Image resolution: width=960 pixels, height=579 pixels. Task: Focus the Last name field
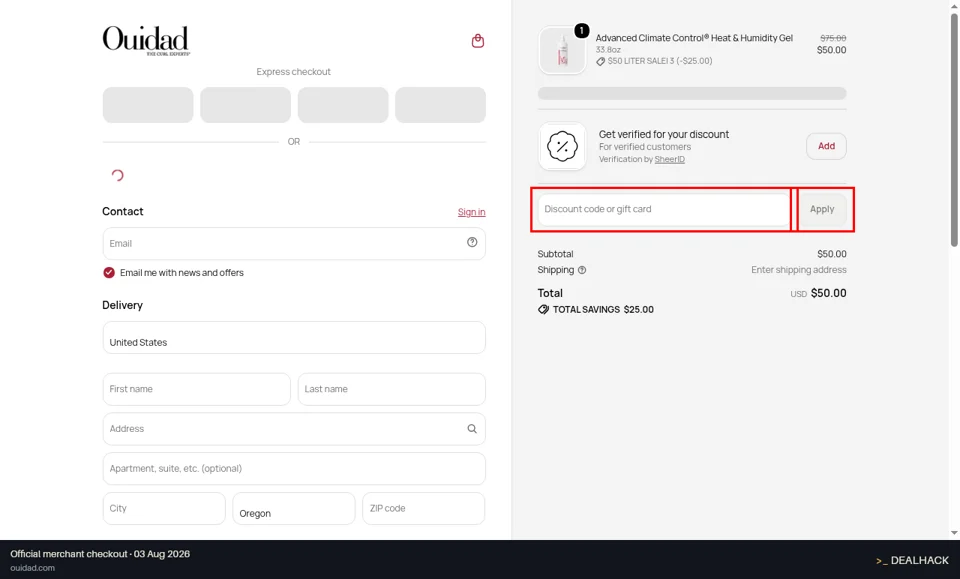pyautogui.click(x=392, y=389)
